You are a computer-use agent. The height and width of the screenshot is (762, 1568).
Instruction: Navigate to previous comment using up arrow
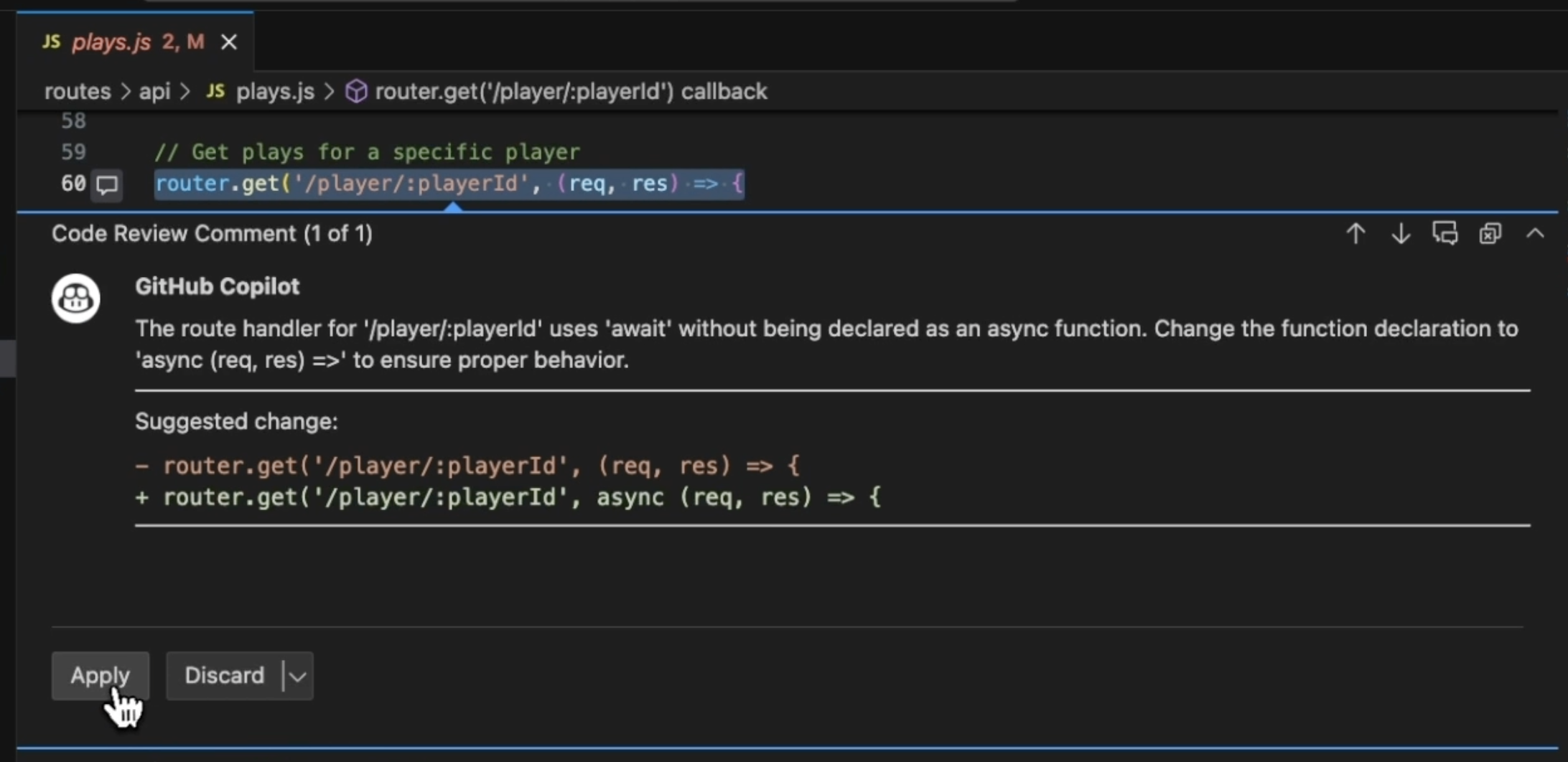click(x=1355, y=233)
